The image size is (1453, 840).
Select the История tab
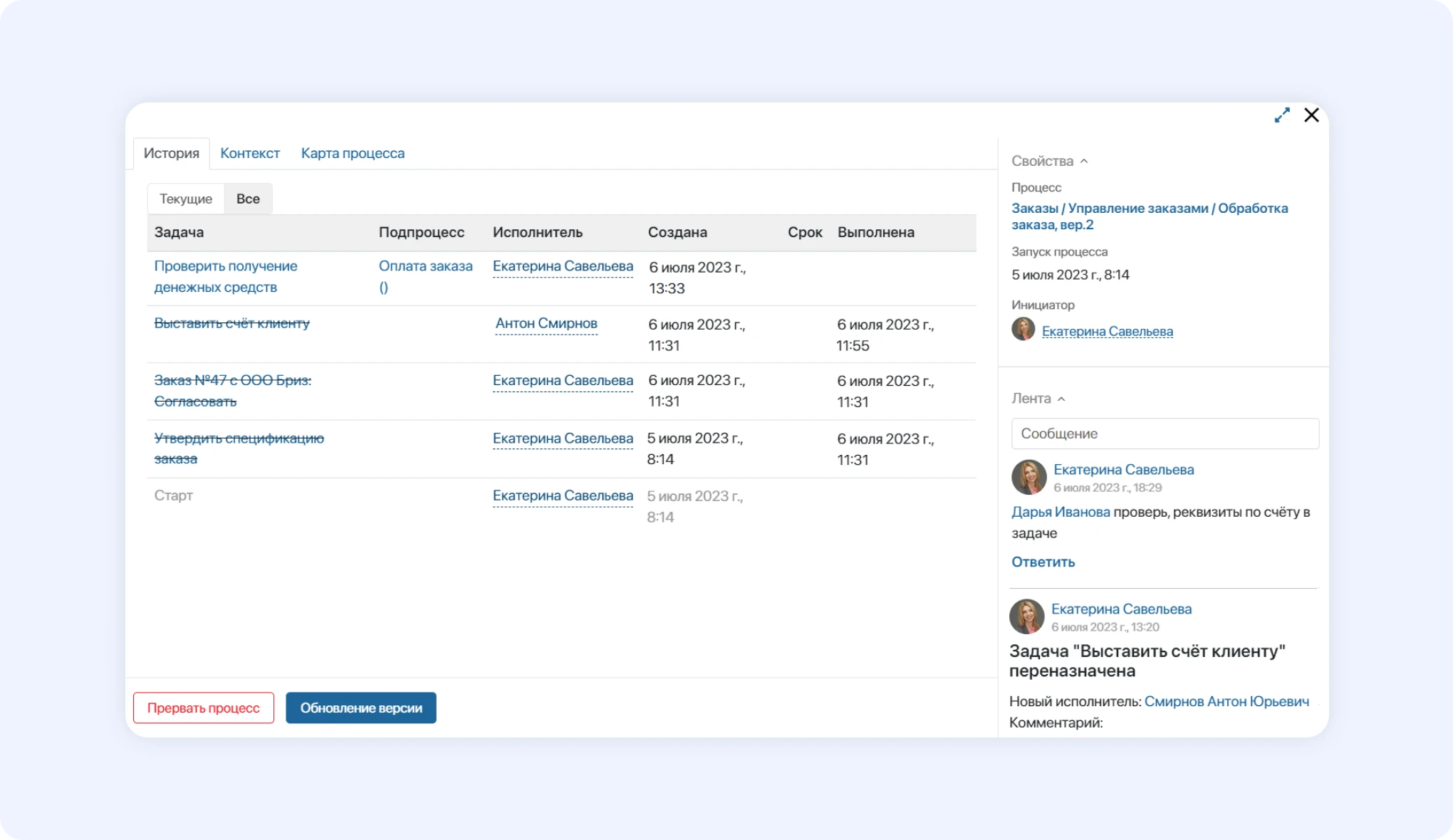(x=171, y=153)
